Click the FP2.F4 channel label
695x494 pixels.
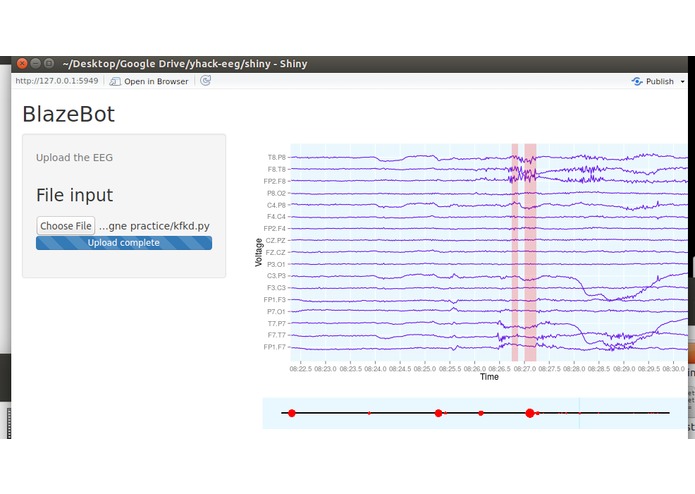coord(275,229)
